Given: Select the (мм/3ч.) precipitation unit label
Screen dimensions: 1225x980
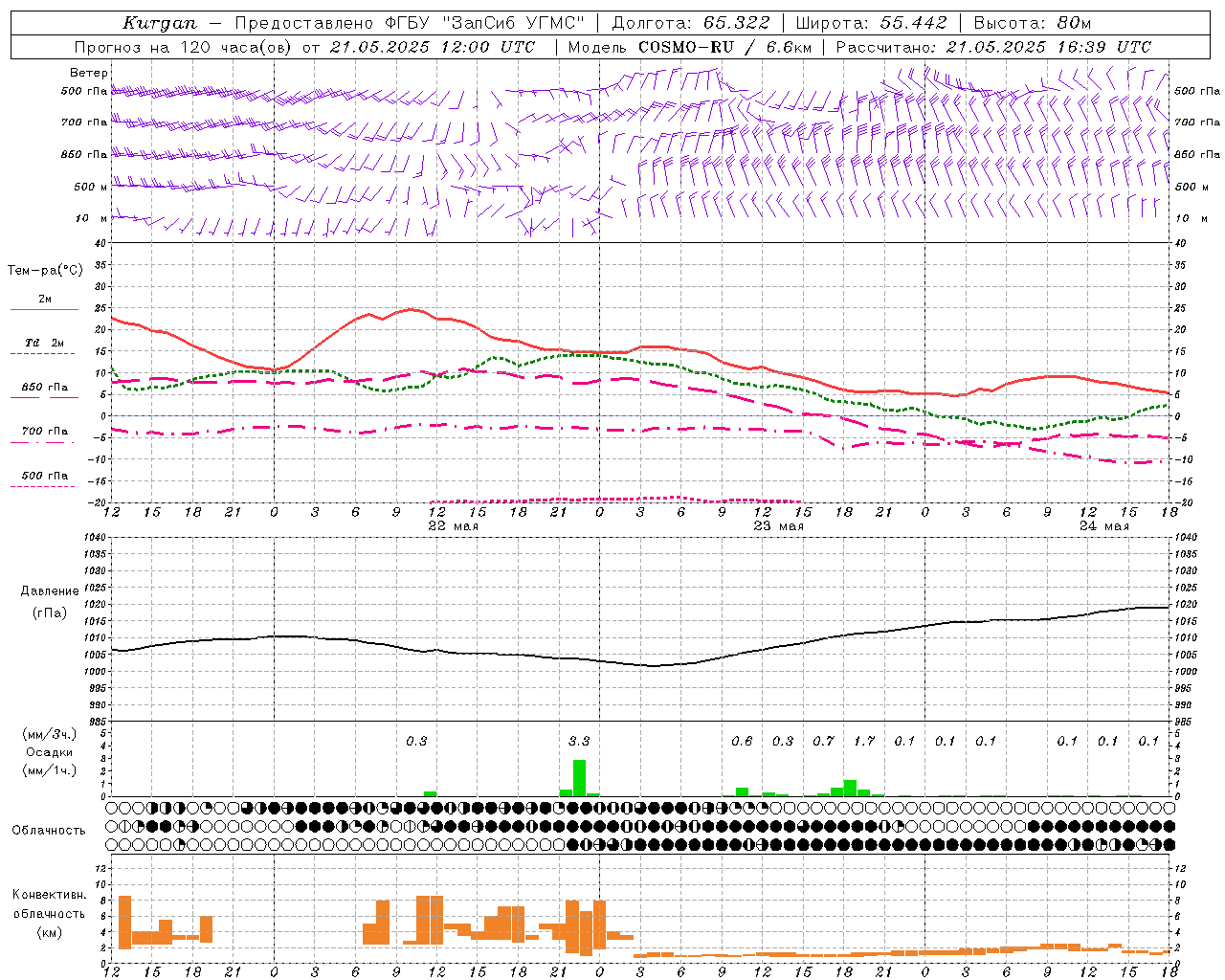Looking at the screenshot, I should tap(50, 734).
